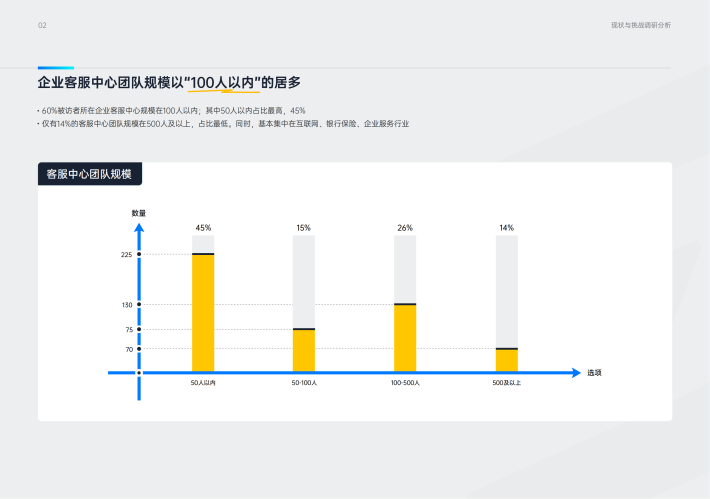Viewport: 710px width, 499px height.
Task: Click the x-axis label 选项
Action: coord(594,373)
